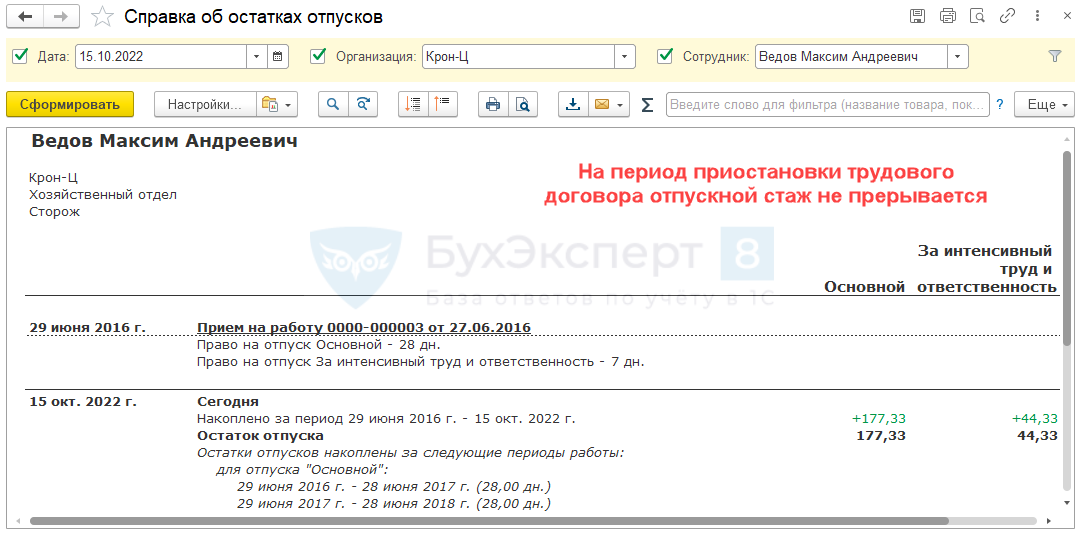Uncheck the Дата checkbox
This screenshot has width=1084, height=537.
click(20, 57)
